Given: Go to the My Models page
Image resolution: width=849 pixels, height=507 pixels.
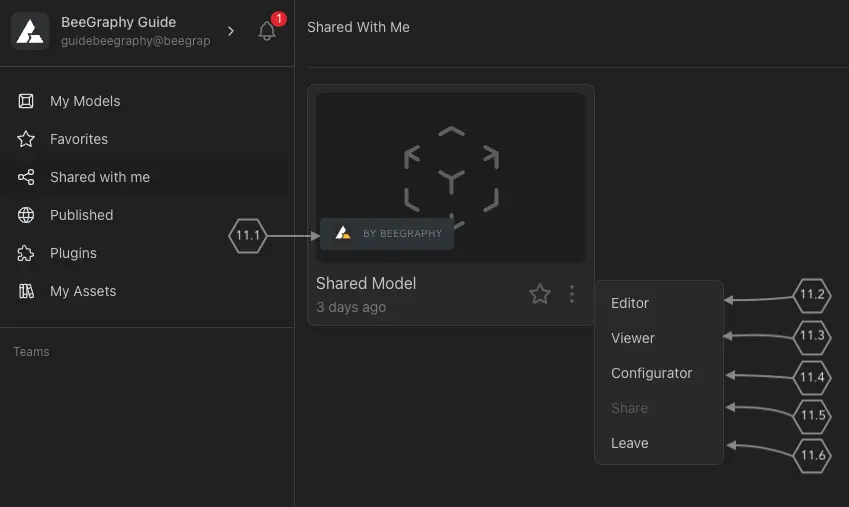Looking at the screenshot, I should click(x=85, y=101).
